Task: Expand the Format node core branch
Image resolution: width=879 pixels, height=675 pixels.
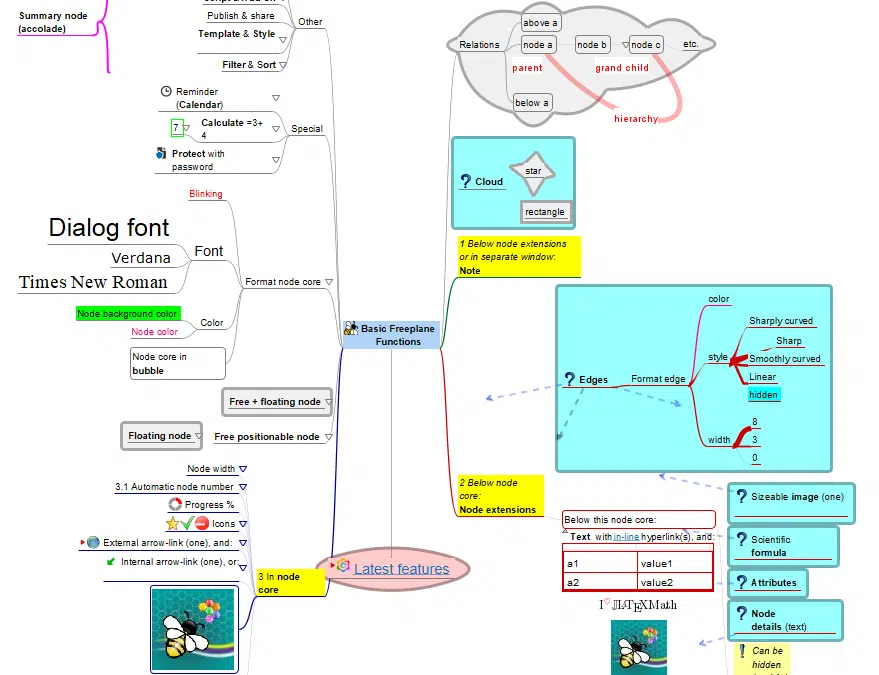Action: coord(329,282)
